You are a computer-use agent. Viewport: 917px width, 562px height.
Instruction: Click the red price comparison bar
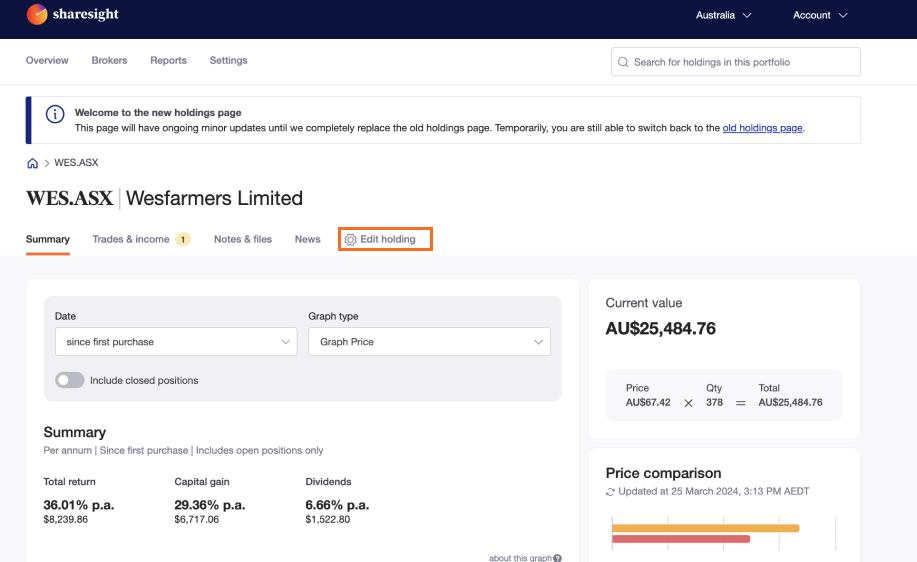[x=681, y=539]
